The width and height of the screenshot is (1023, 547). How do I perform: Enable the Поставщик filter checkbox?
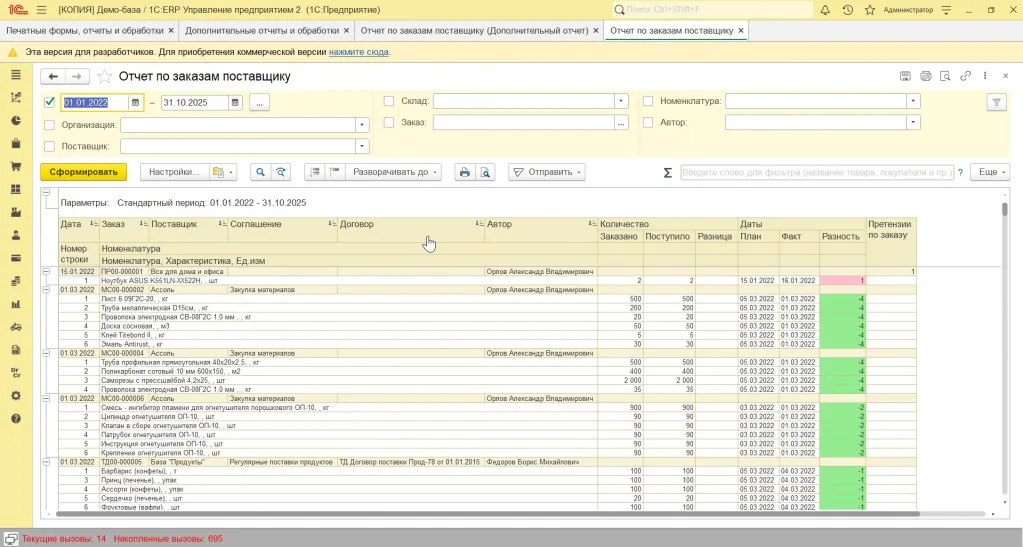[50, 146]
